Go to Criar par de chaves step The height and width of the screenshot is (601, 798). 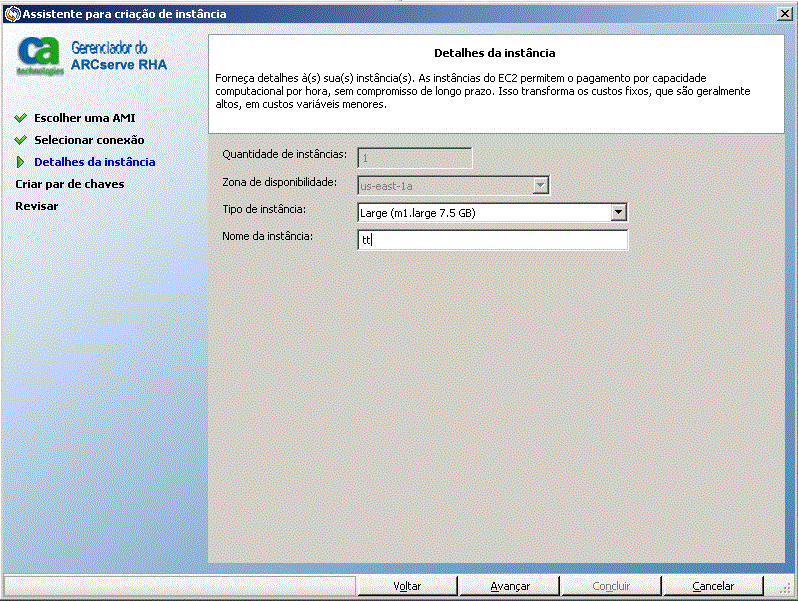point(70,184)
